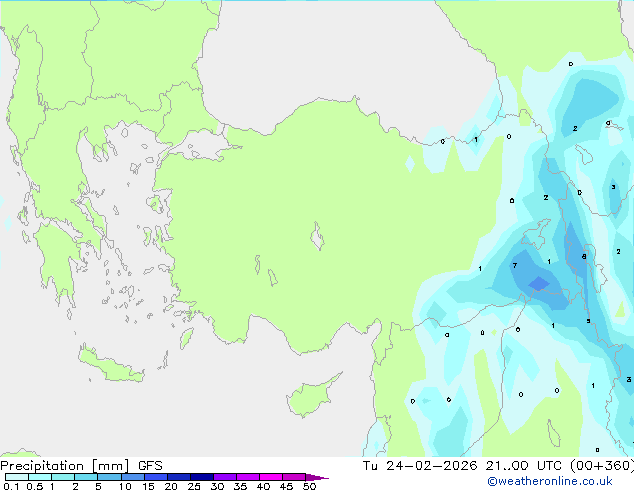Screen dimensions: 634x490
Task: Click the '0.5' legend scale label
Action: point(35,486)
